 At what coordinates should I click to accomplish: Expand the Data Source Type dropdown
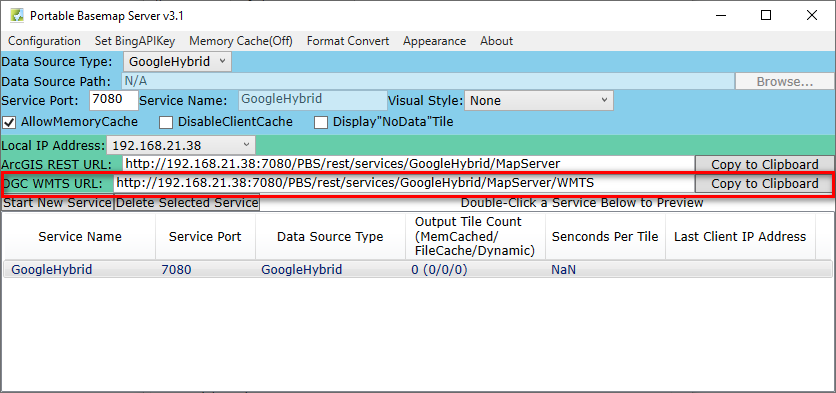[x=178, y=61]
